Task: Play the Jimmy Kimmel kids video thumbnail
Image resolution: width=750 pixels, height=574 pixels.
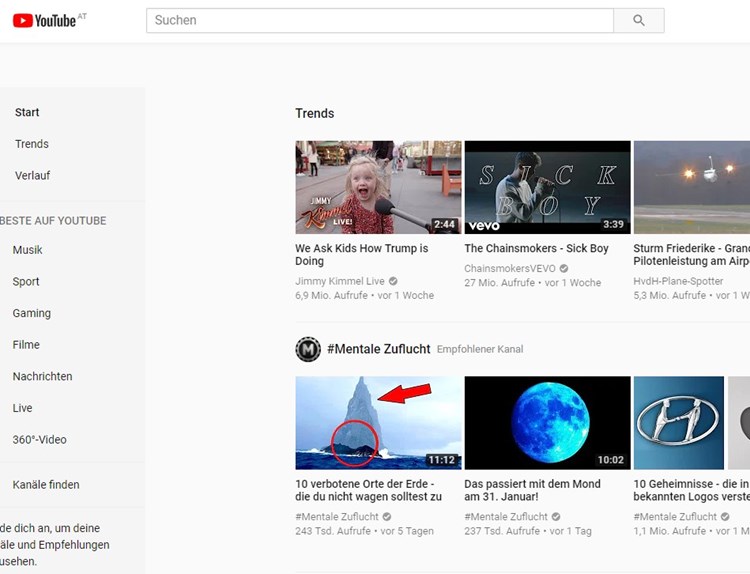Action: coord(378,187)
